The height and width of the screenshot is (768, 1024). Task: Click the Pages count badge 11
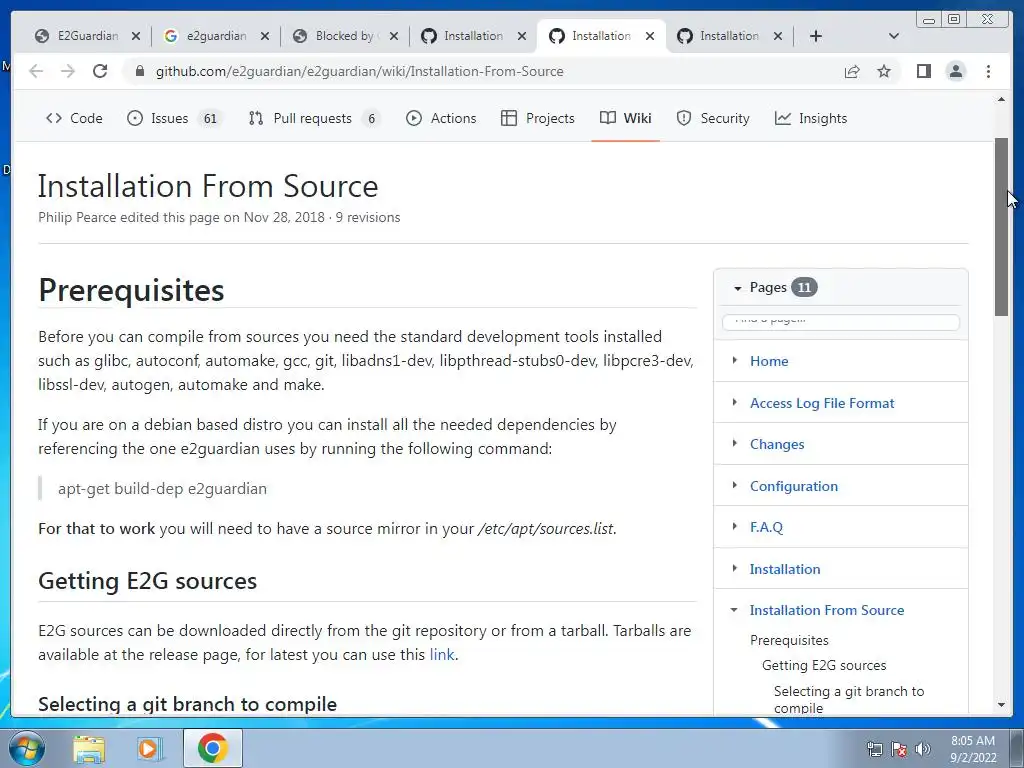[x=804, y=287]
